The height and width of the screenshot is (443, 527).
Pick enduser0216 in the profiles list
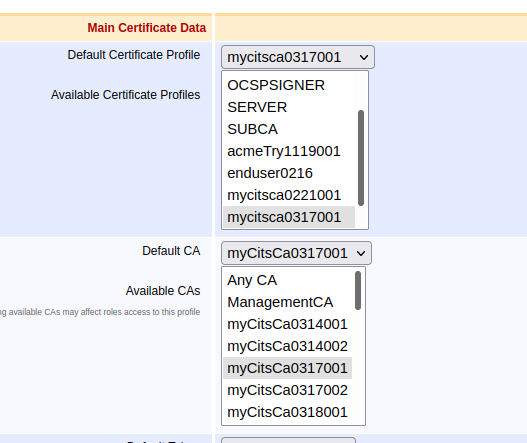289,173
